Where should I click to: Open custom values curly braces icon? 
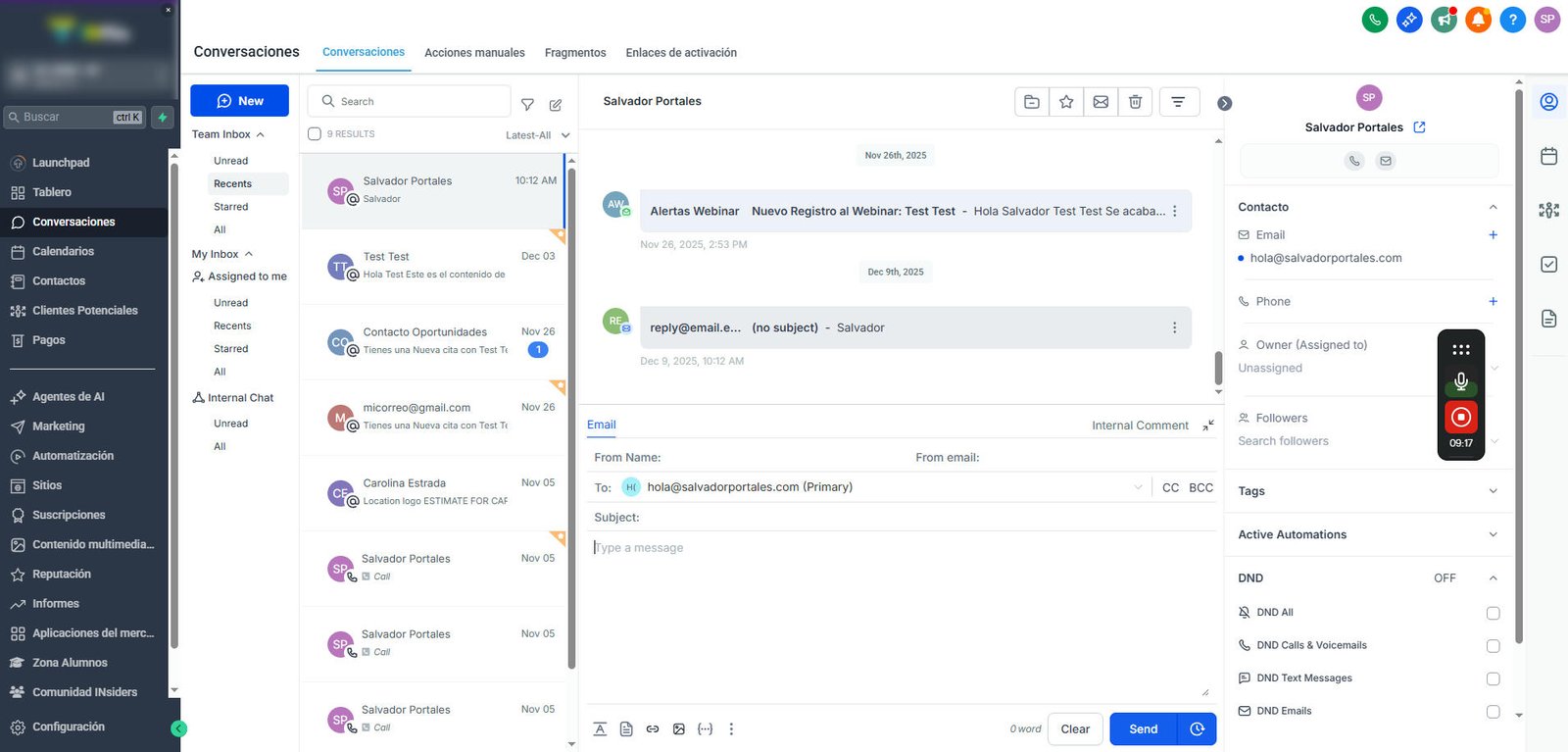[705, 729]
